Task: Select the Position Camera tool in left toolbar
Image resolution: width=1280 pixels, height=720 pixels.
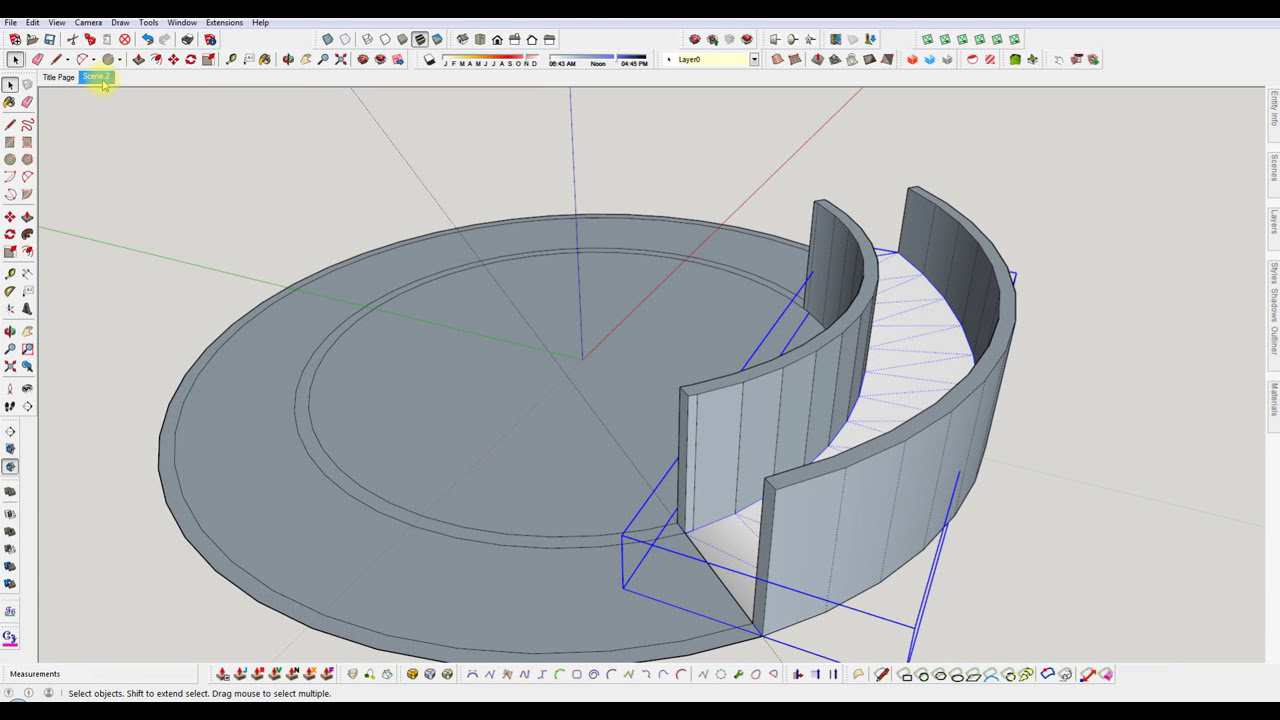Action: (10, 389)
